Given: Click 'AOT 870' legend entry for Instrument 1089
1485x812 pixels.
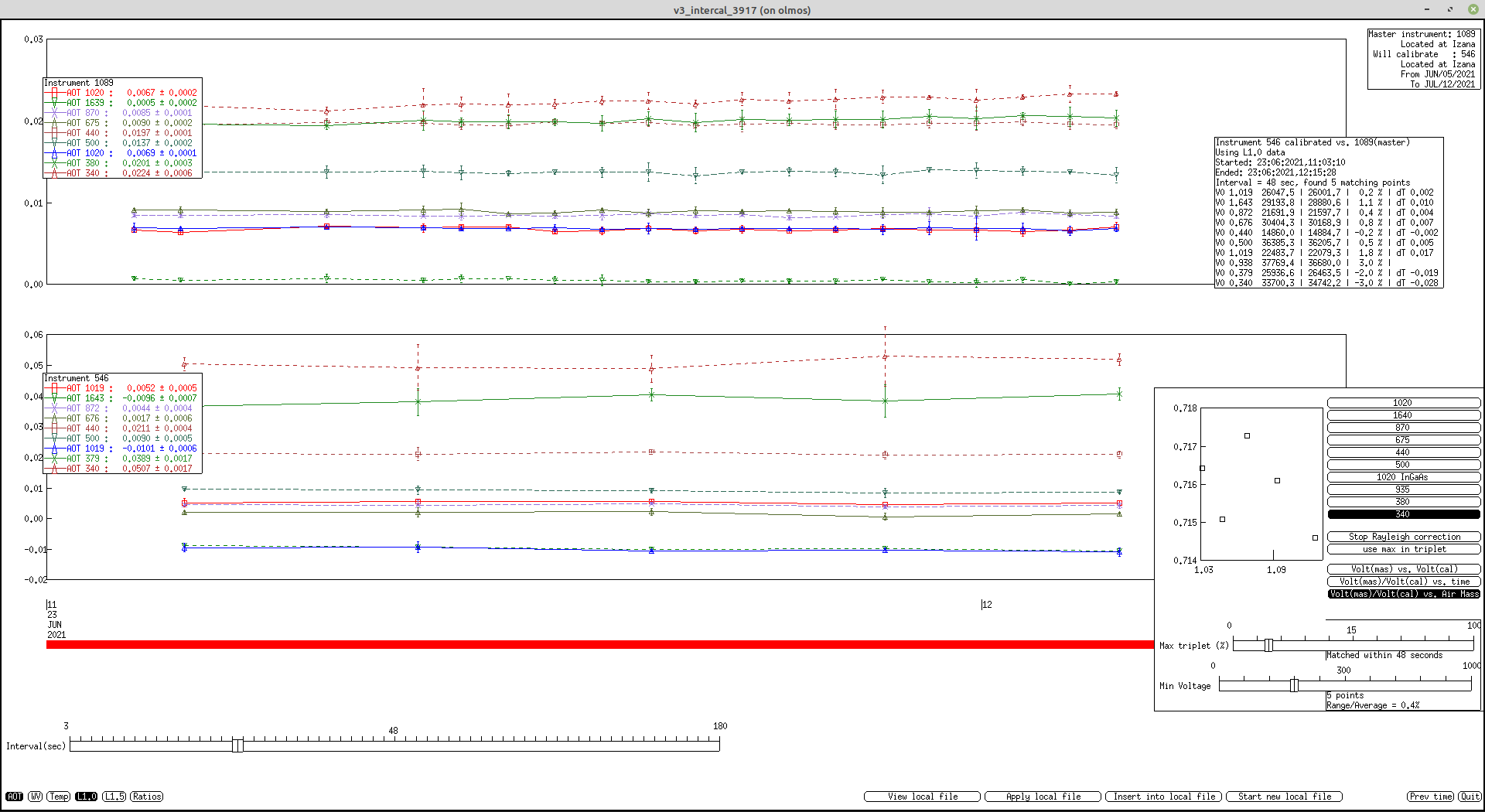Looking at the screenshot, I should point(121,113).
